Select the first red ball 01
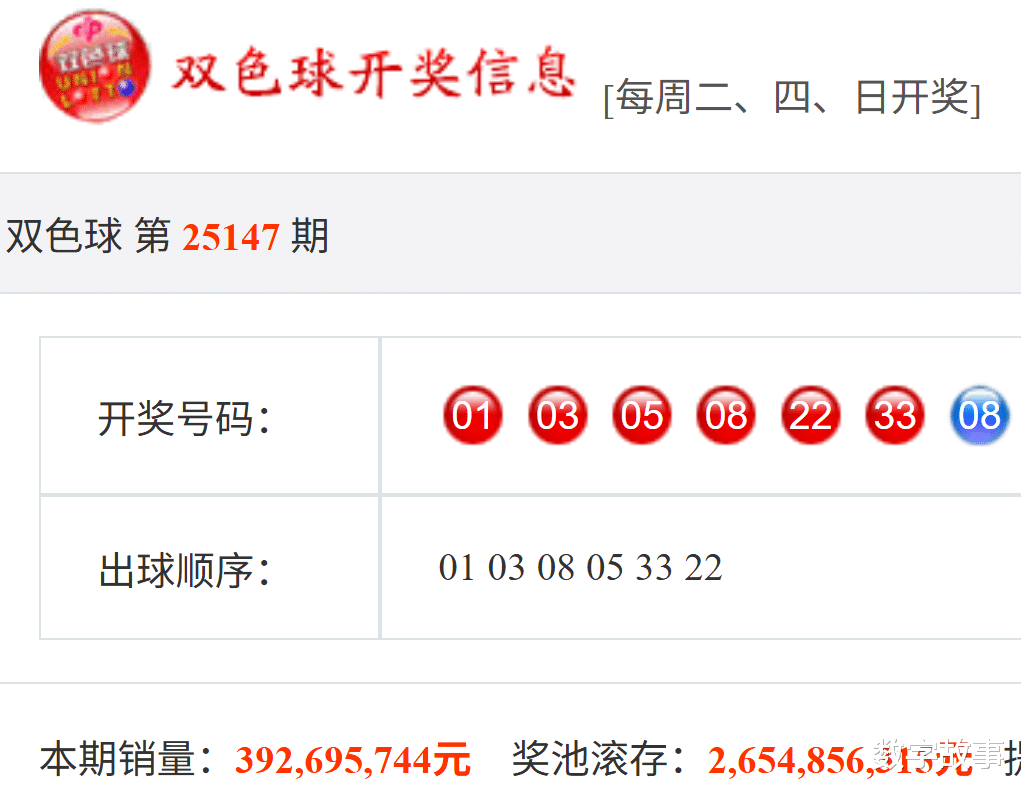The height and width of the screenshot is (792, 1021). click(473, 415)
